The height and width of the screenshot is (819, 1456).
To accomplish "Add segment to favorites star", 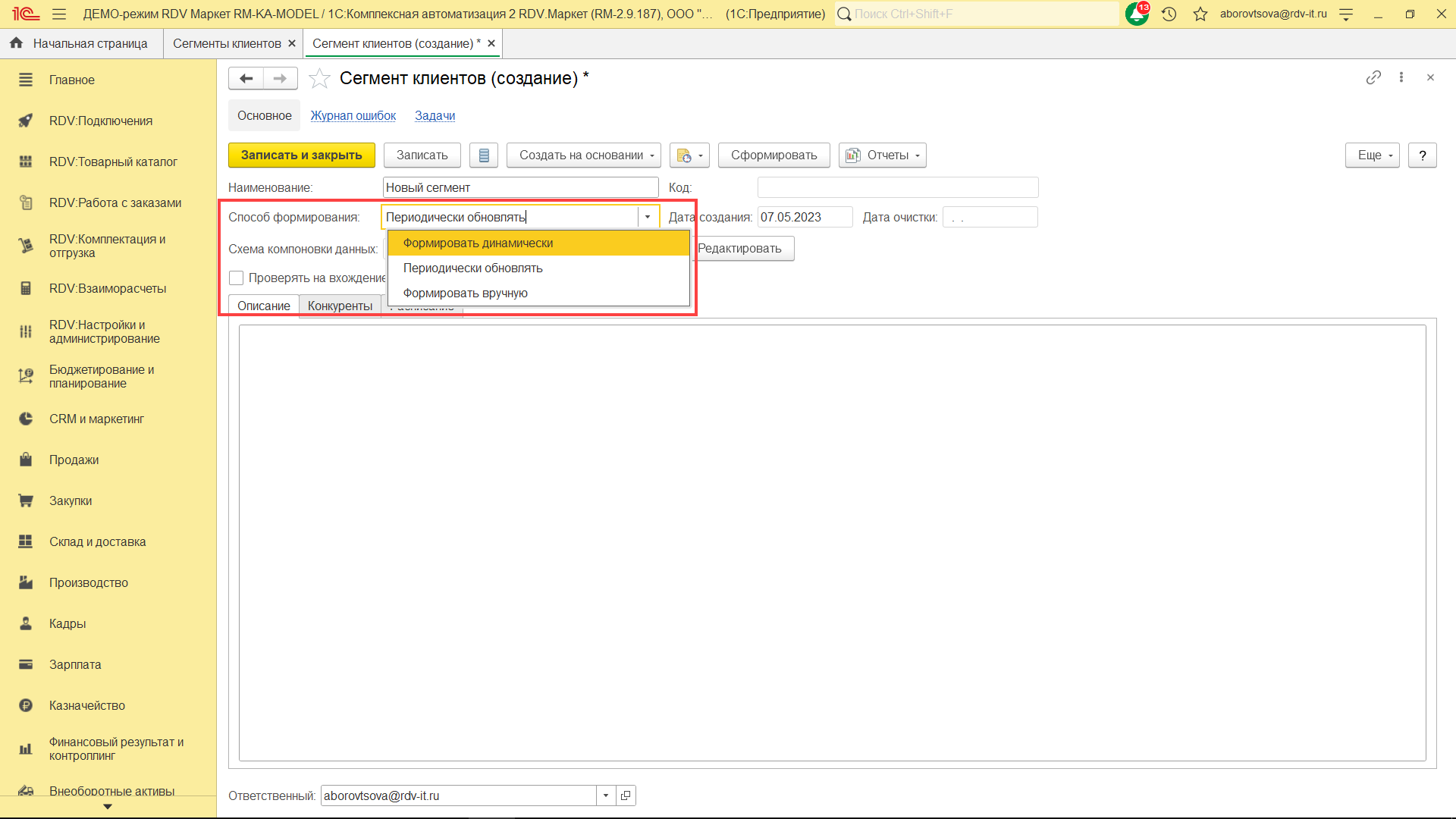I will 319,78.
